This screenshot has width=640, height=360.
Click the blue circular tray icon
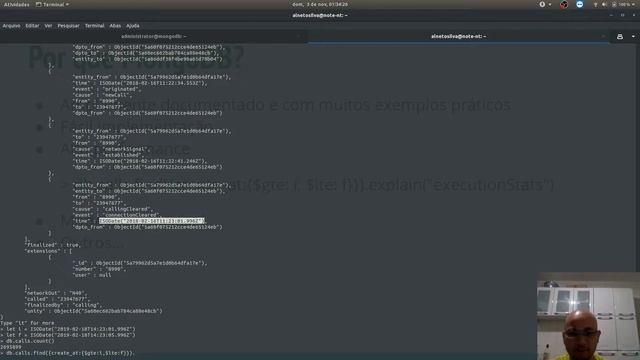pyautogui.click(x=580, y=4)
